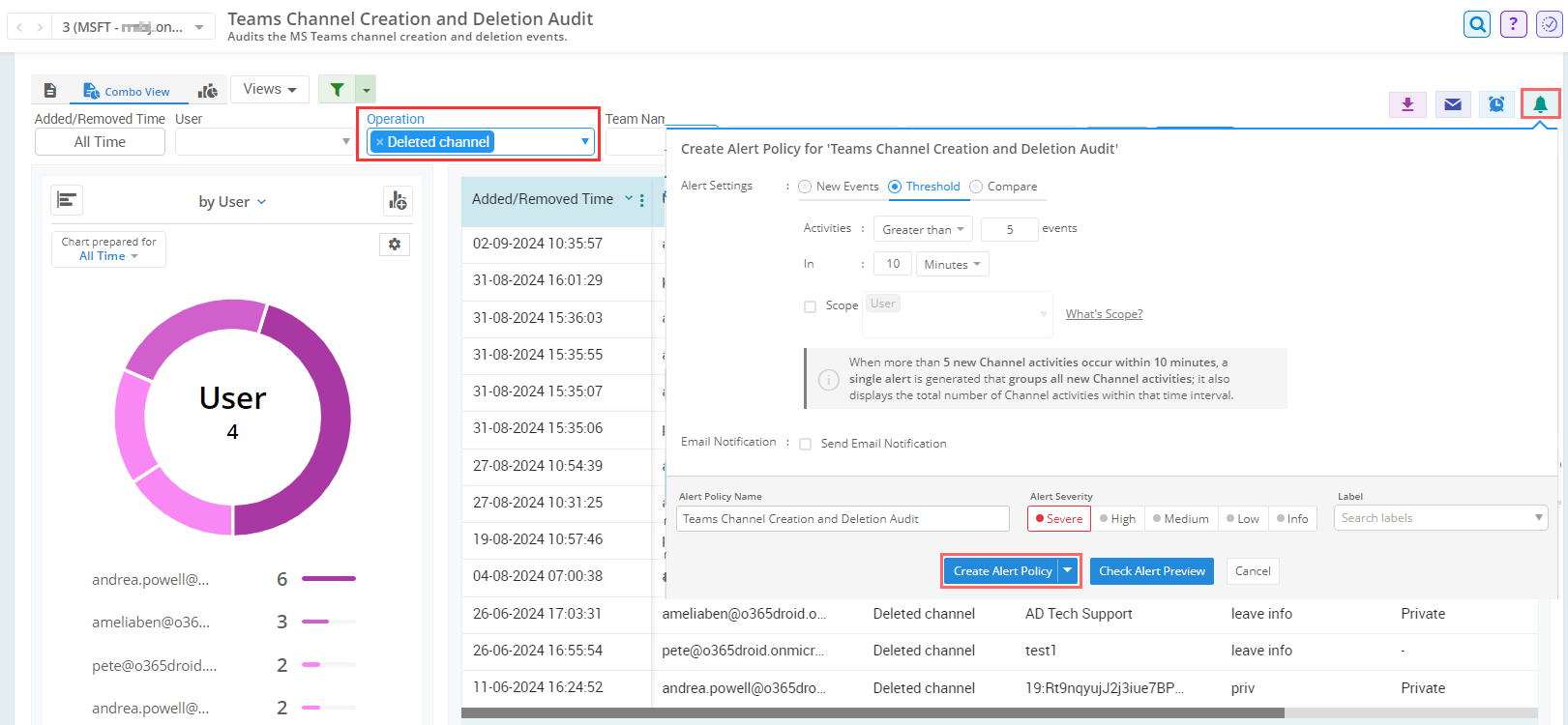The width and height of the screenshot is (1568, 725).
Task: Switch to the document list view icon
Action: [50, 91]
